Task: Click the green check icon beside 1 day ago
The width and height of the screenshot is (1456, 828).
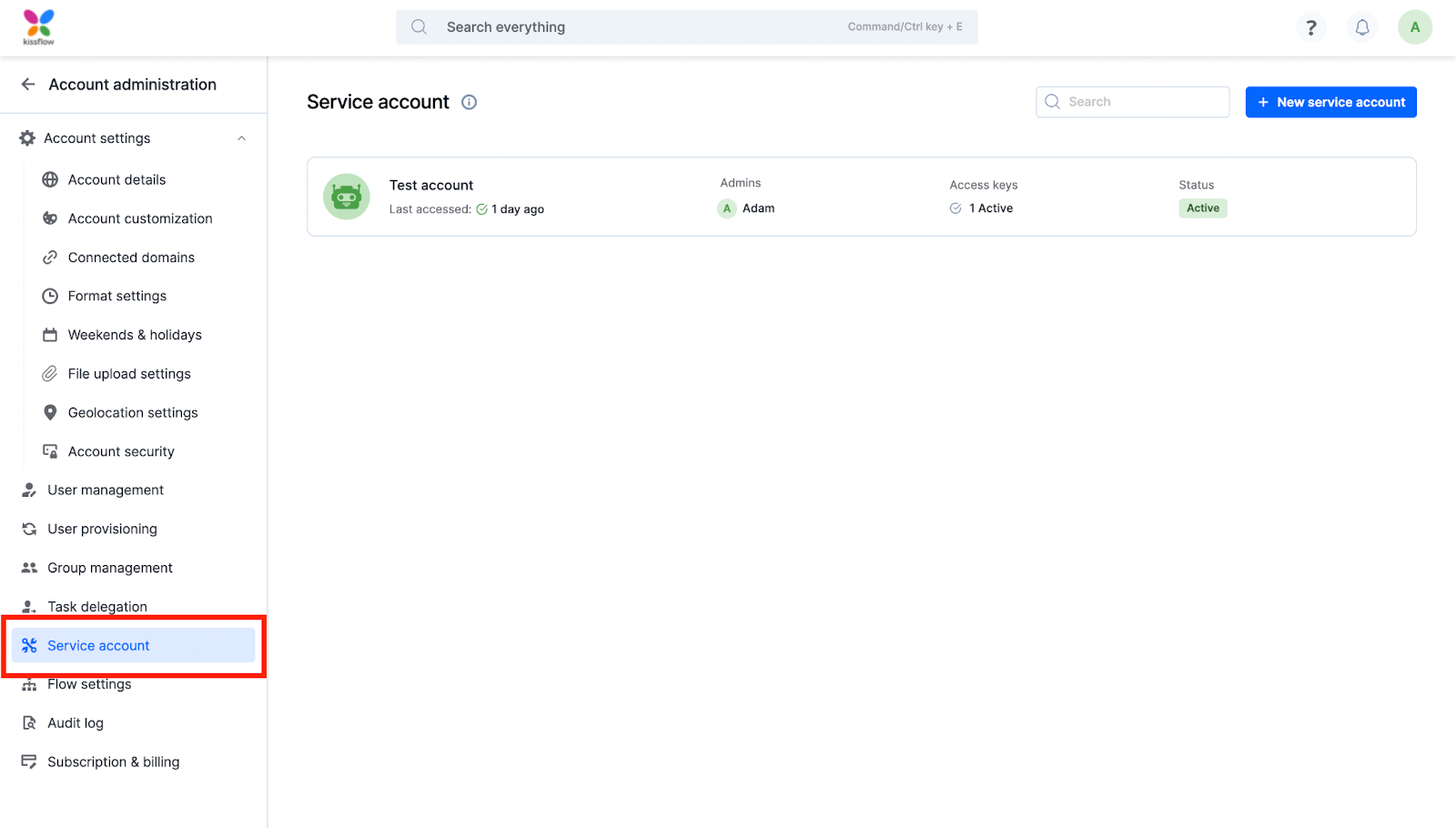Action: (481, 209)
